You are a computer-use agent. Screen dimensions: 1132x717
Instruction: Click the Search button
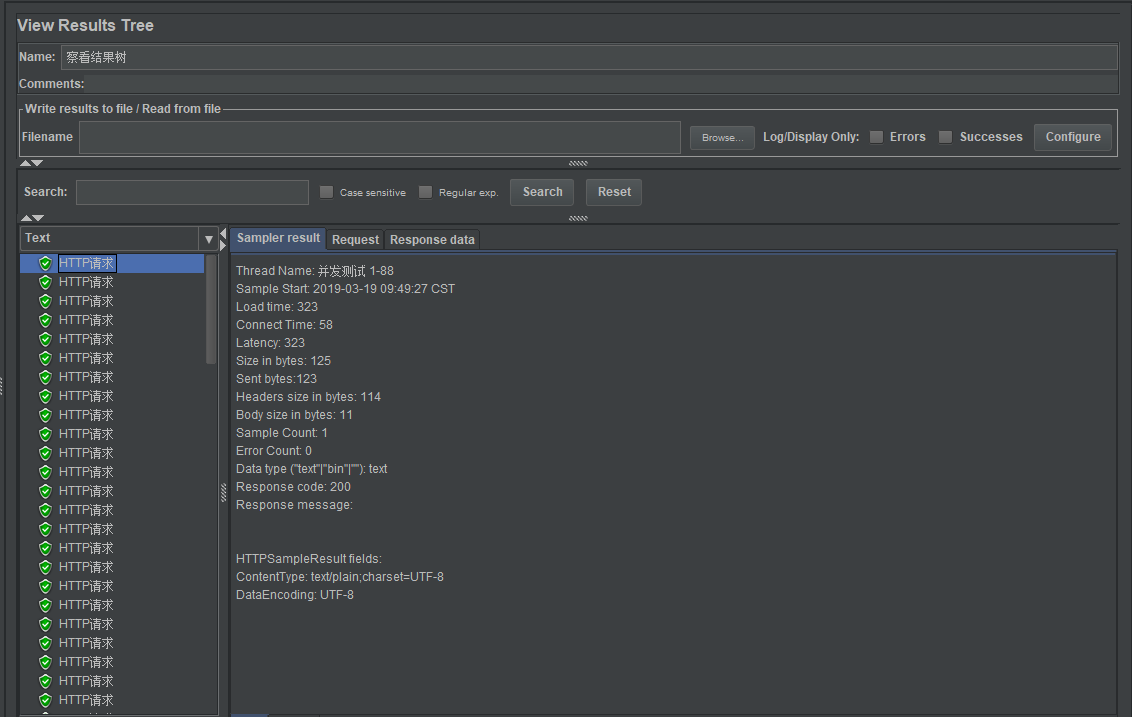click(x=542, y=192)
